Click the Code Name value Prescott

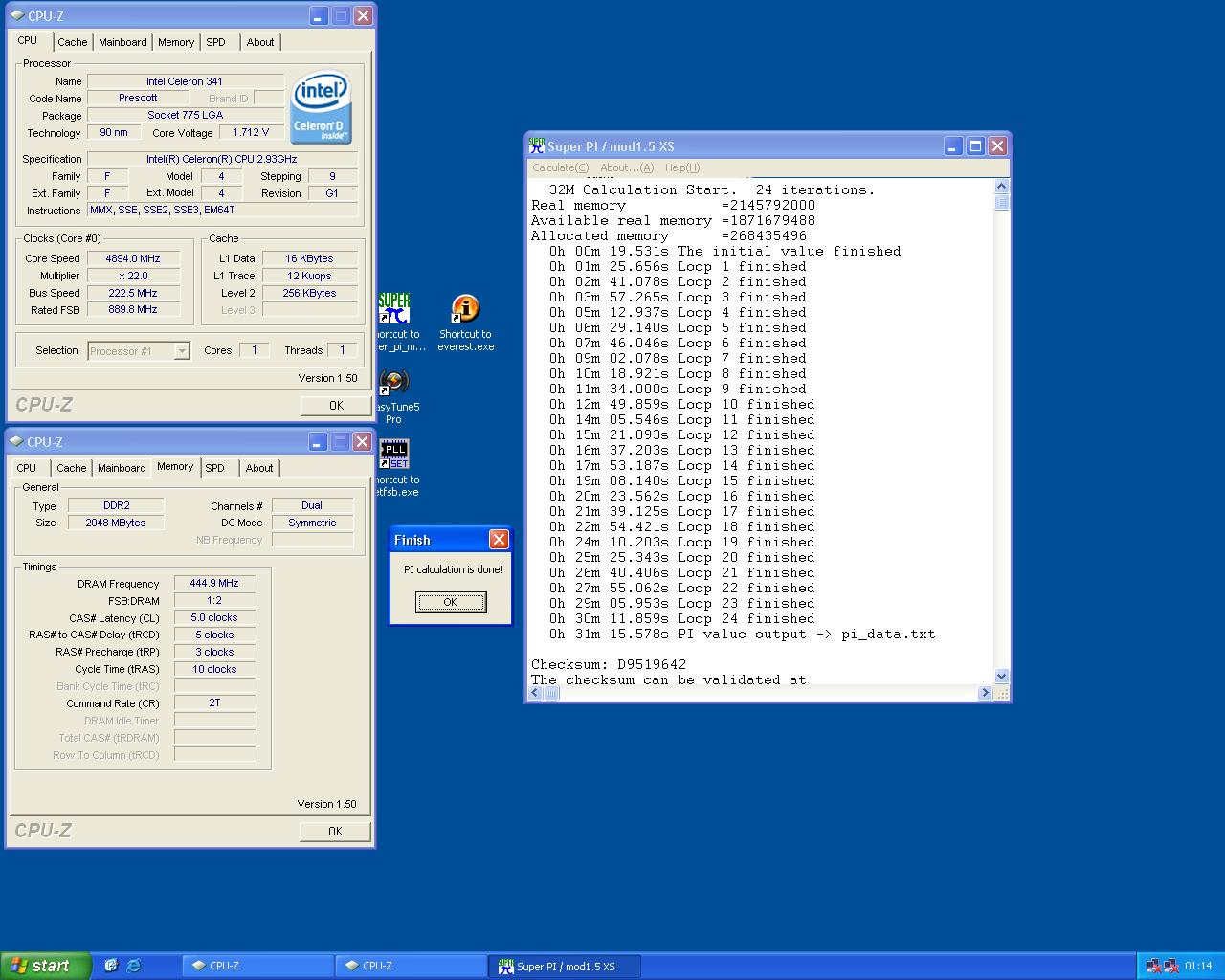click(x=139, y=98)
